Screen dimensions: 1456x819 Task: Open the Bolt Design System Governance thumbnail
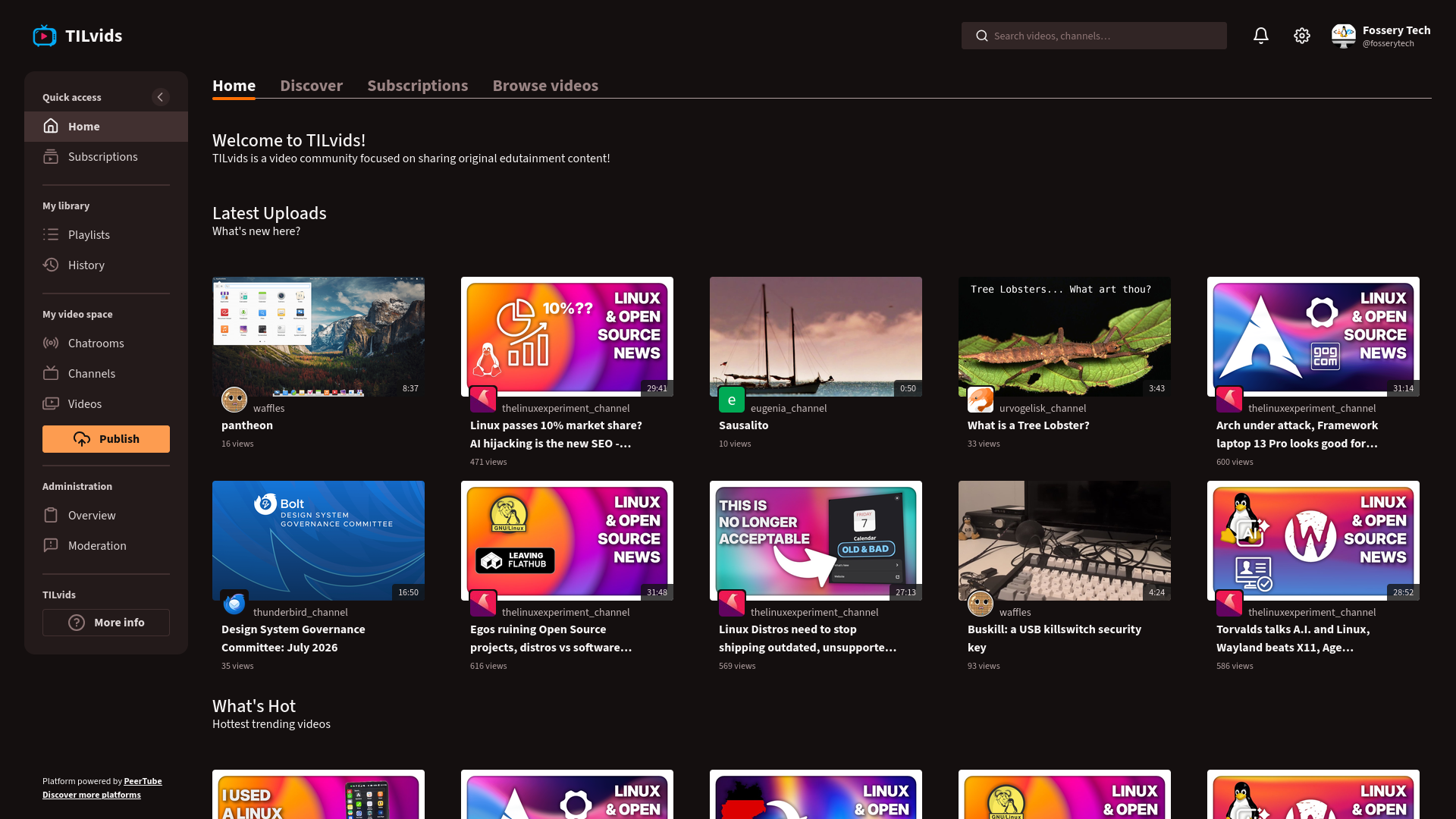318,540
